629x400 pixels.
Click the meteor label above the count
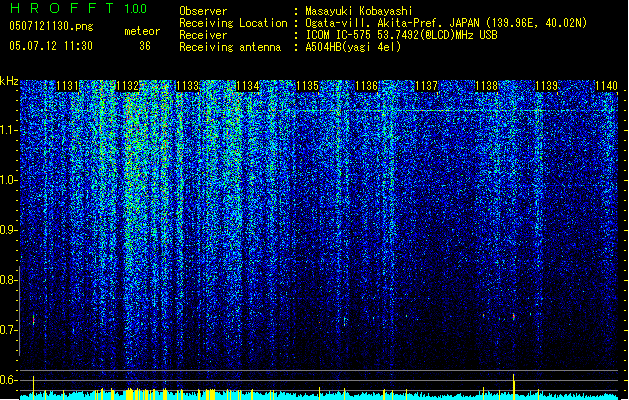tap(142, 31)
